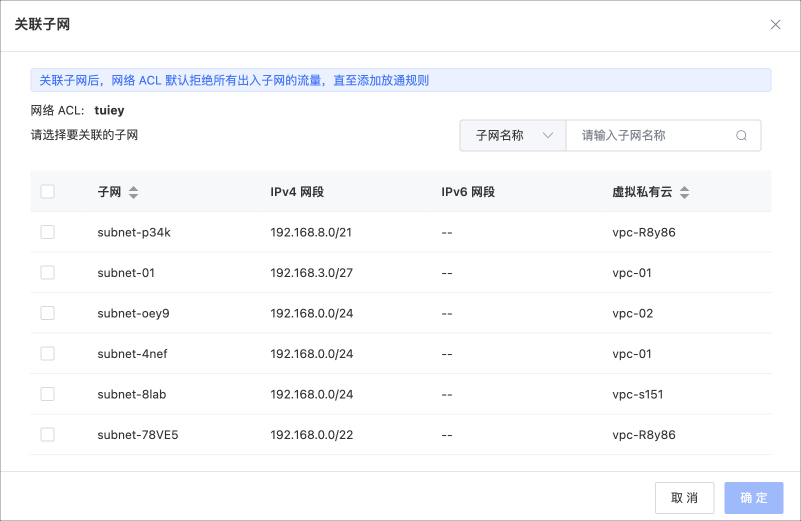
Task: Select the subnet-01 checkbox
Action: 47,272
